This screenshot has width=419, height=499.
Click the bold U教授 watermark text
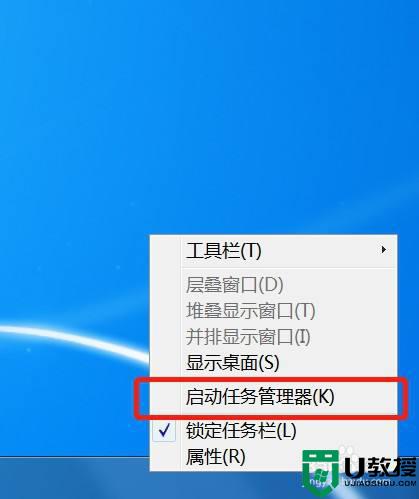coord(380,466)
